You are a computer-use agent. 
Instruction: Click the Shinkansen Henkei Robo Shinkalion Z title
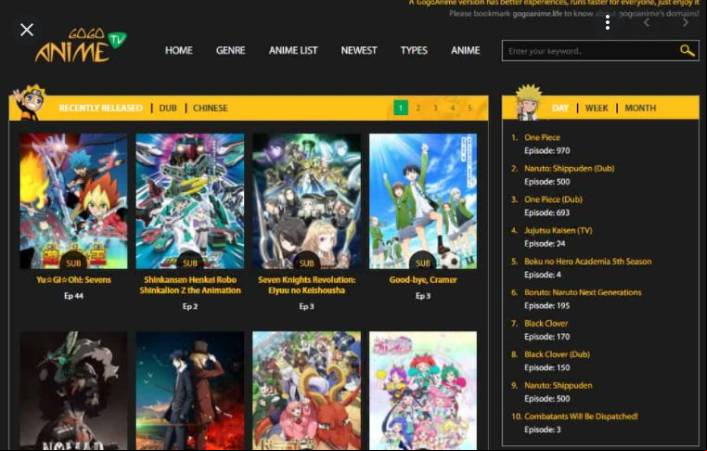pos(190,285)
